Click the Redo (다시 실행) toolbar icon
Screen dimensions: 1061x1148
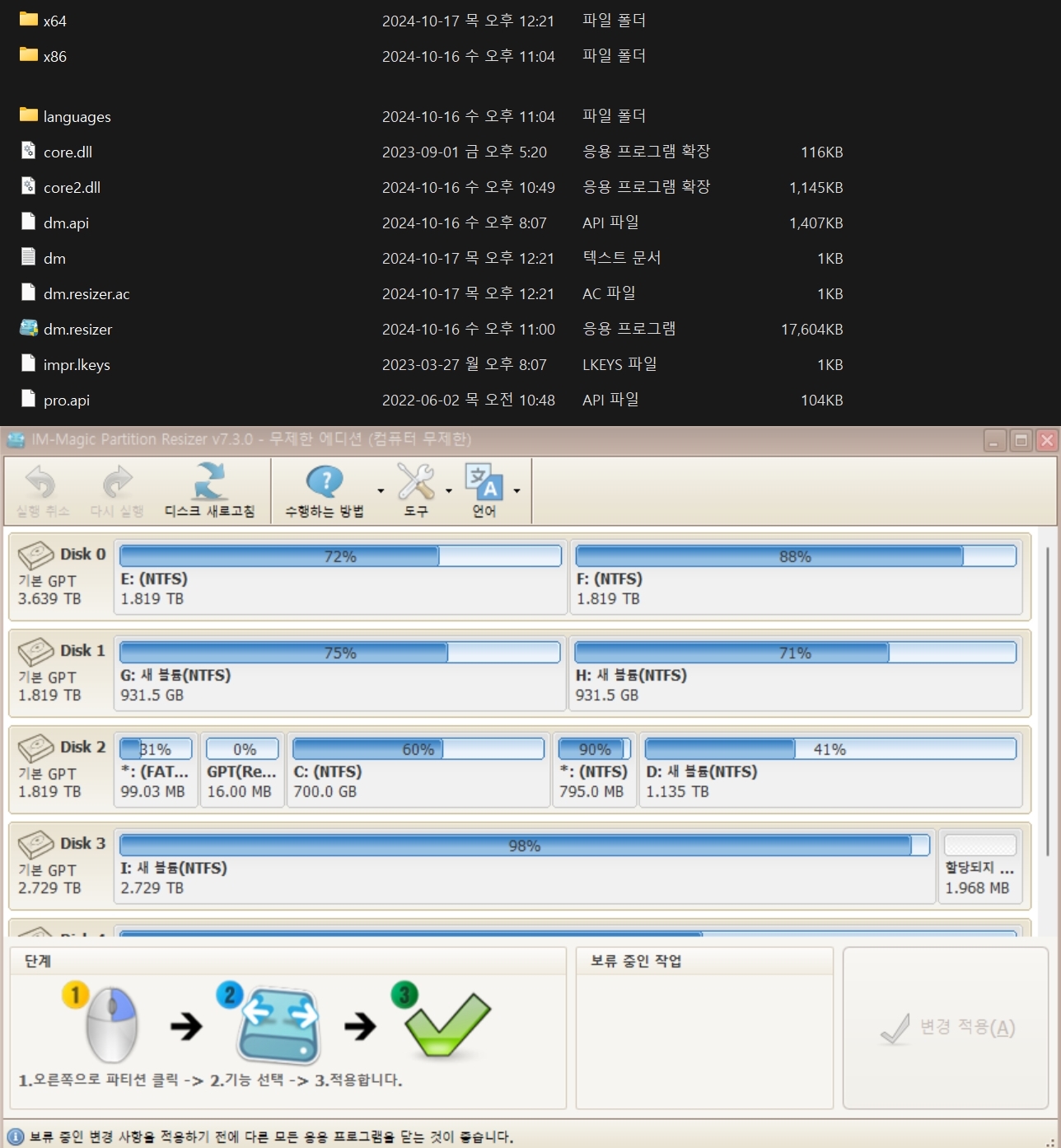tap(118, 483)
